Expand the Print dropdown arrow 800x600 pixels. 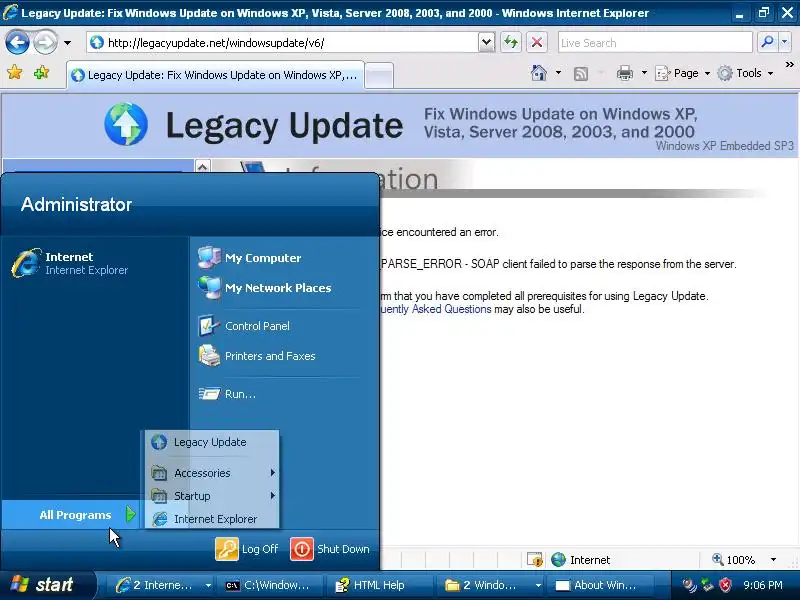pyautogui.click(x=644, y=73)
